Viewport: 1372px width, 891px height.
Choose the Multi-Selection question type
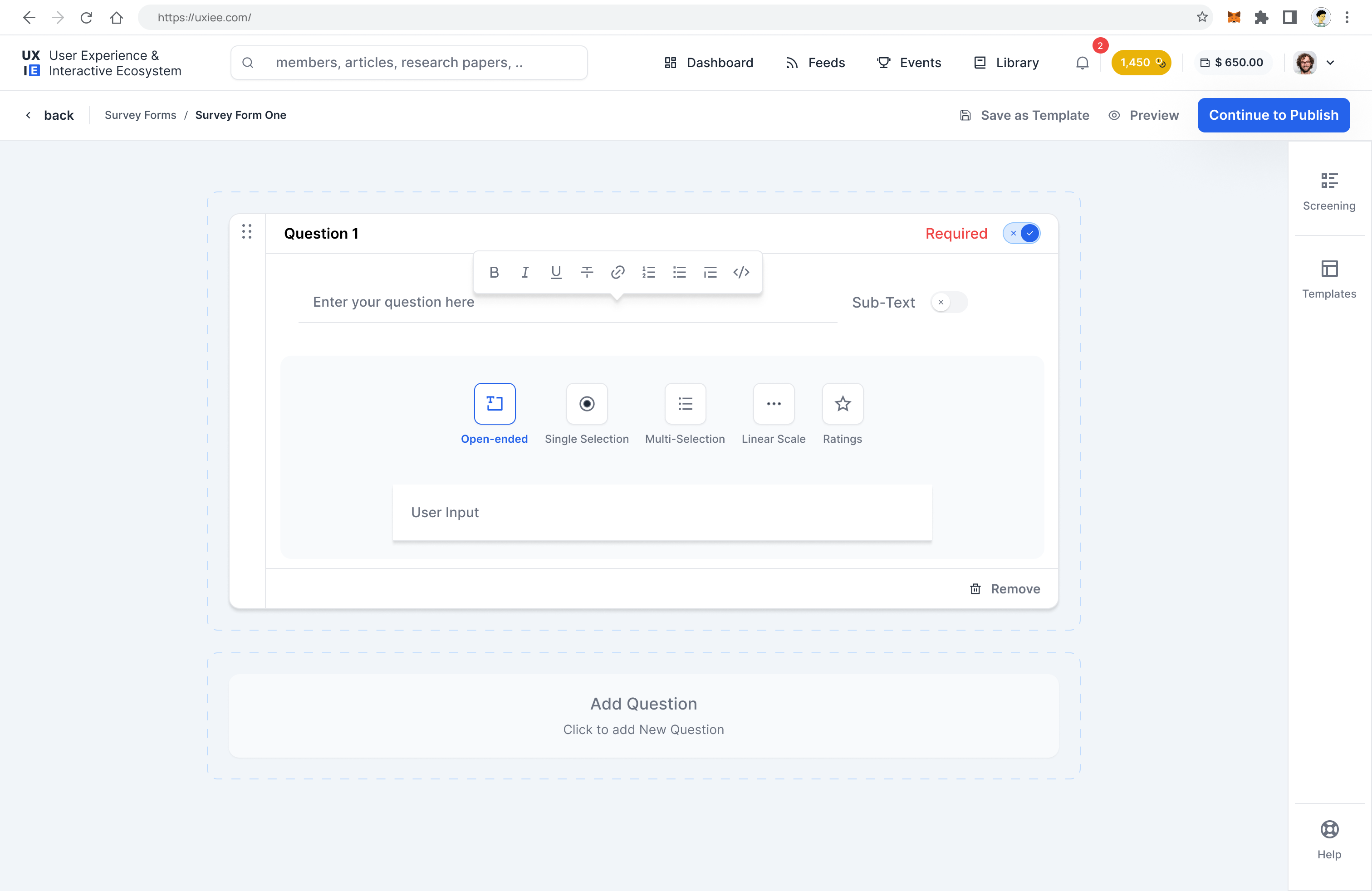coord(685,403)
